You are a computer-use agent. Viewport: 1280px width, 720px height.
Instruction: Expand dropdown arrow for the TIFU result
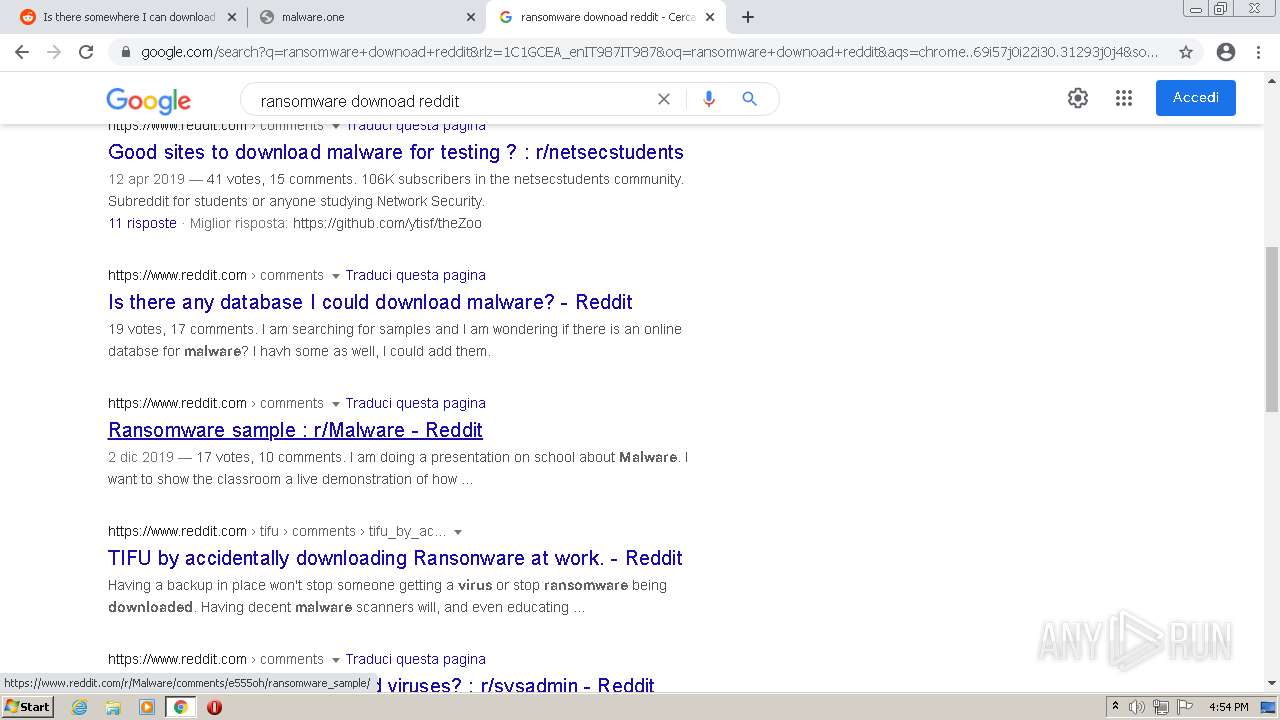458,532
